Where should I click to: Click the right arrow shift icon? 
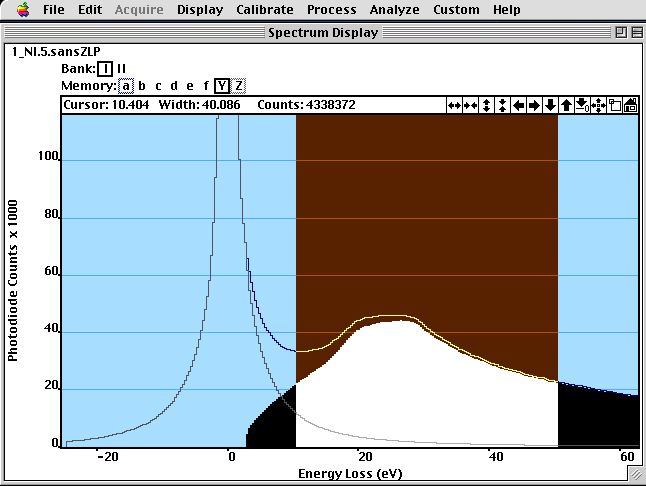(534, 105)
